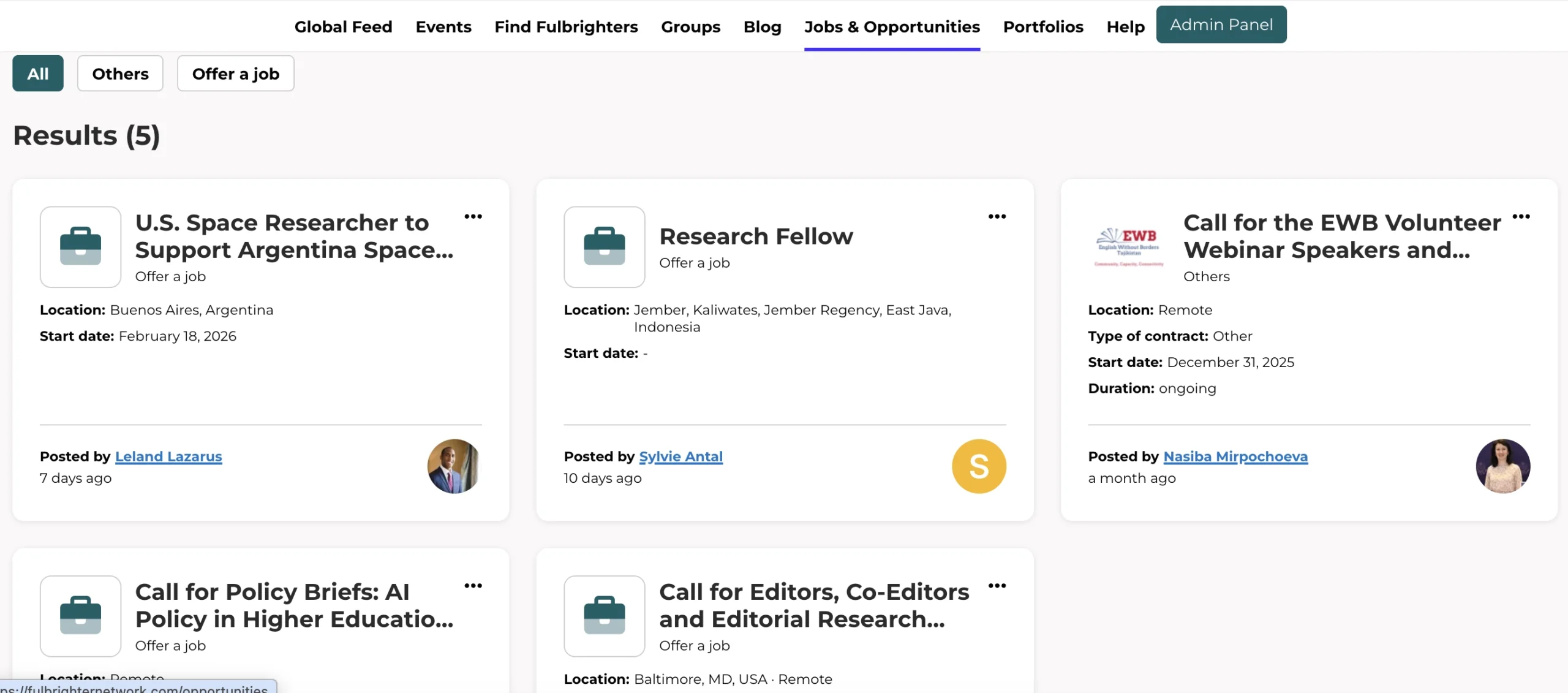Click briefcase icon on Call for Policy Briefs card
The image size is (1568, 693).
(80, 615)
